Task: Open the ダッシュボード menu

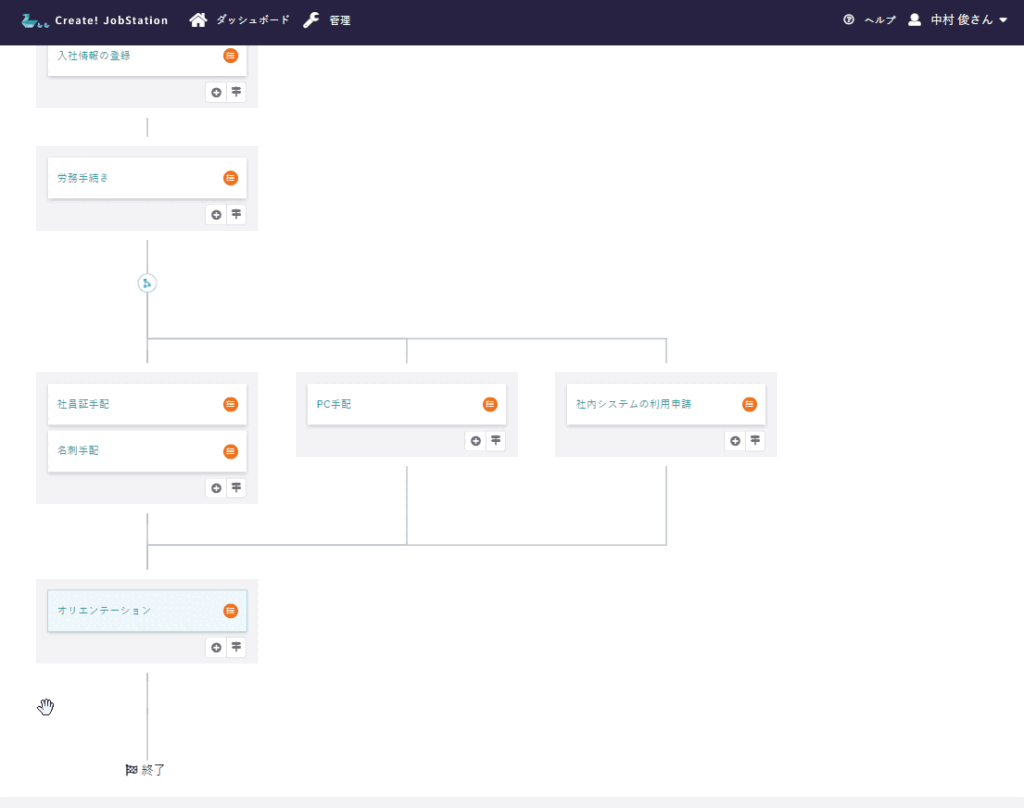Action: pyautogui.click(x=240, y=20)
